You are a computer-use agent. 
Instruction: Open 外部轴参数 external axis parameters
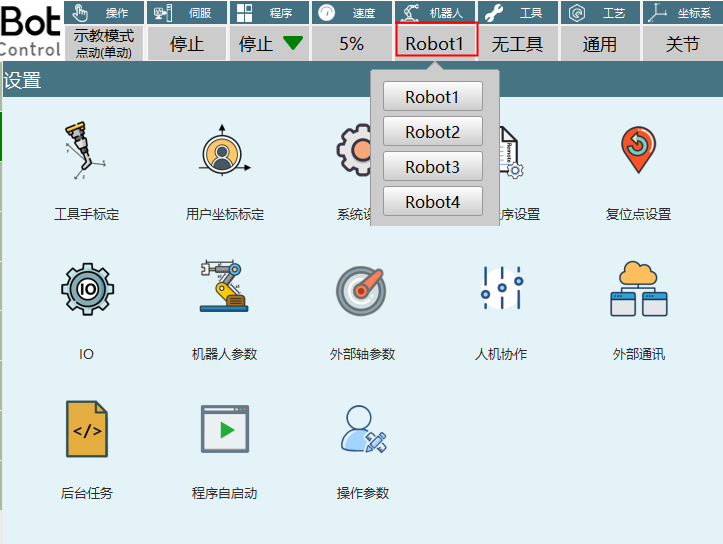pyautogui.click(x=362, y=291)
